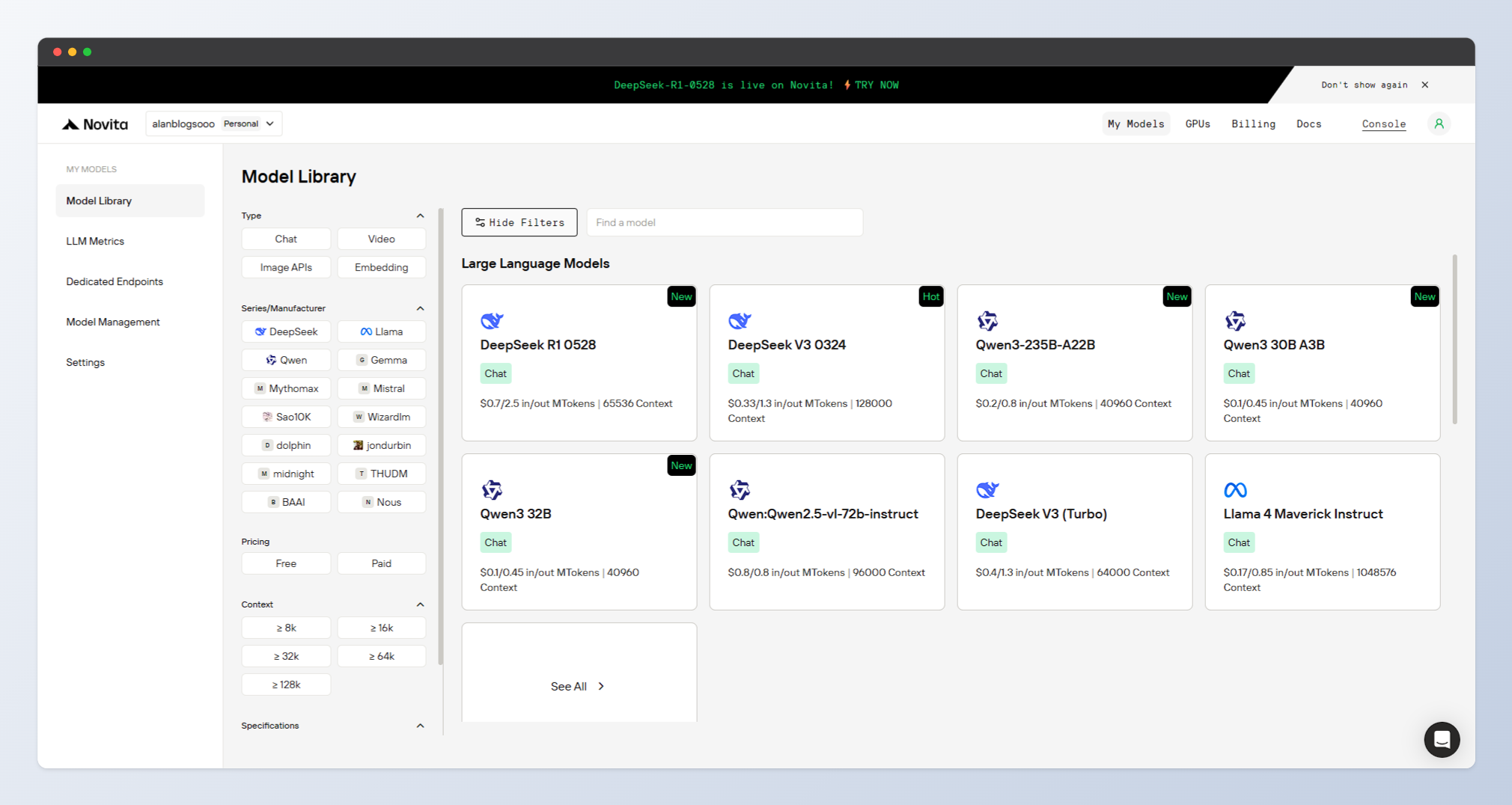Click the model list scrollbar
Image resolution: width=1512 pixels, height=805 pixels.
point(1454,339)
